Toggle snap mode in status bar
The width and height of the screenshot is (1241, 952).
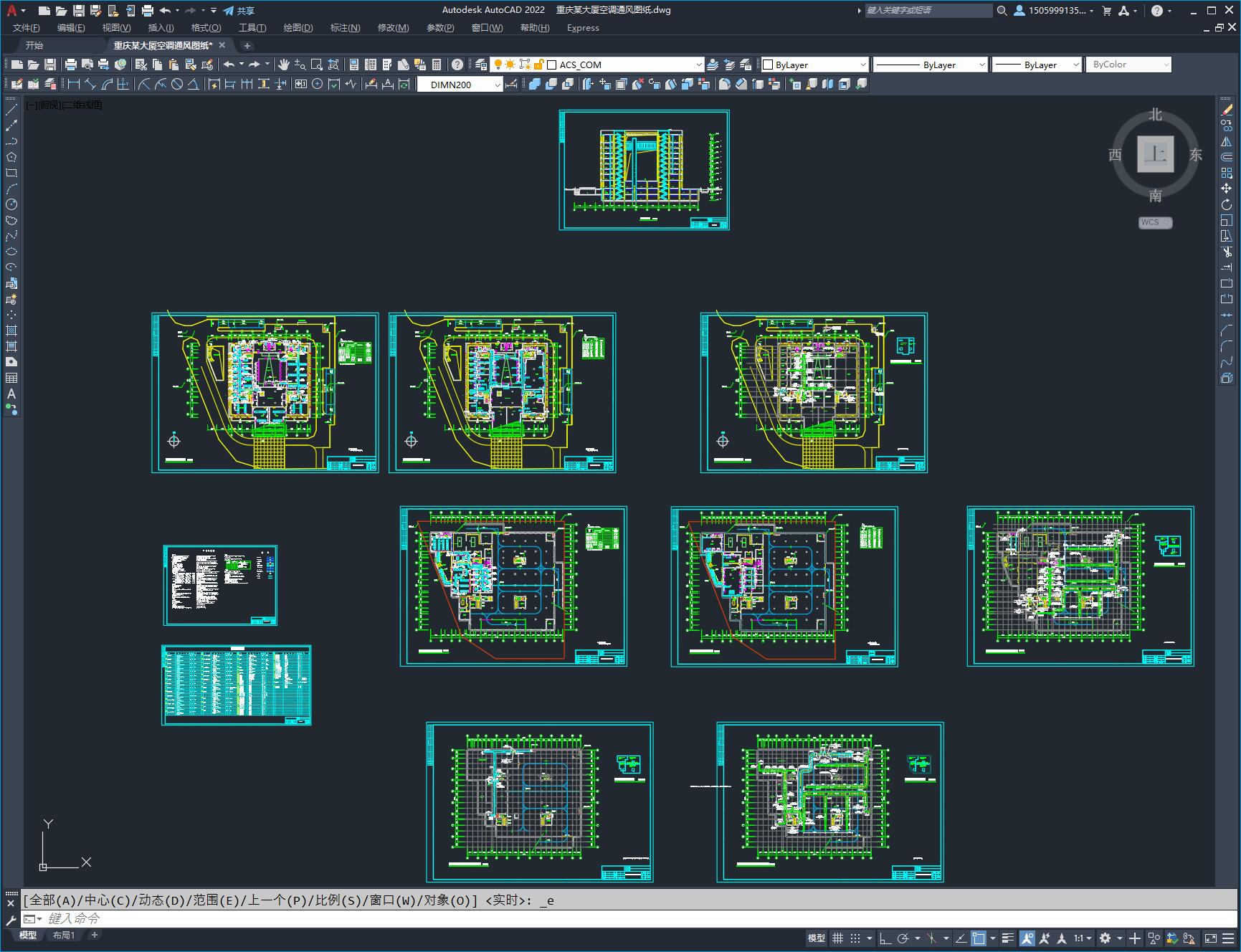[x=855, y=938]
